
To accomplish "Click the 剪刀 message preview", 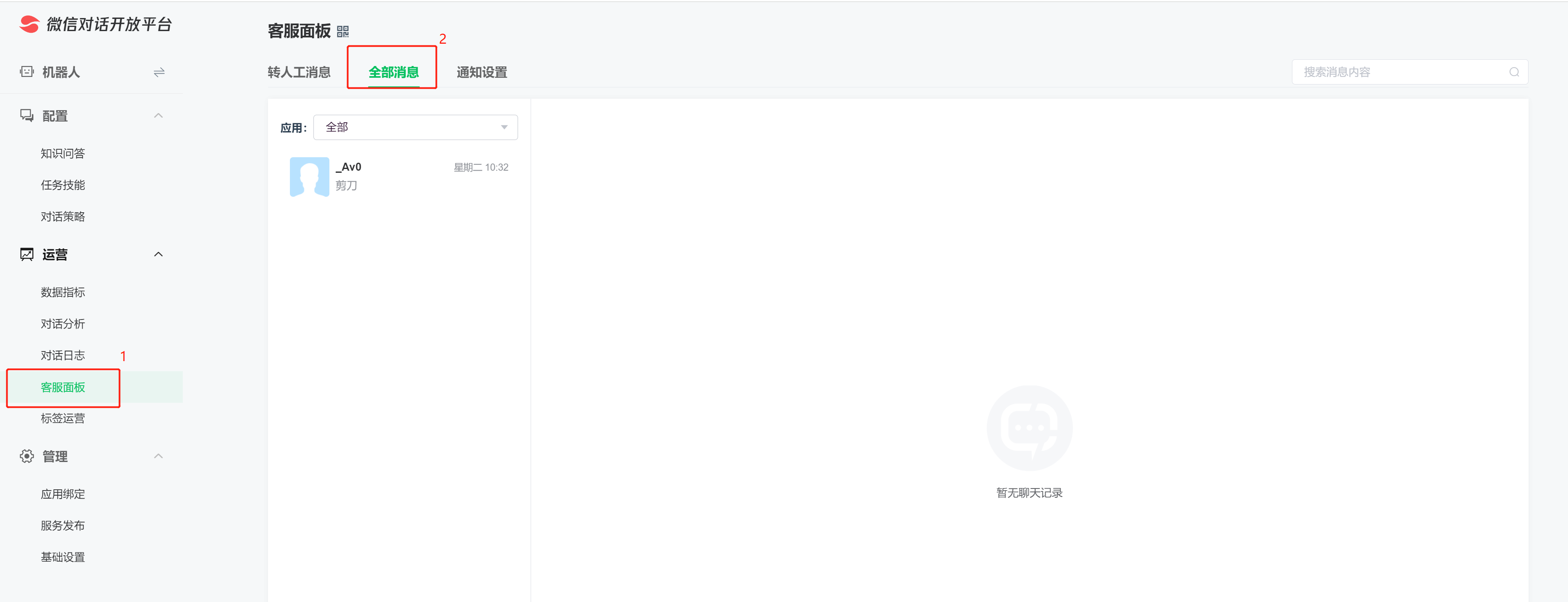I will (346, 185).
